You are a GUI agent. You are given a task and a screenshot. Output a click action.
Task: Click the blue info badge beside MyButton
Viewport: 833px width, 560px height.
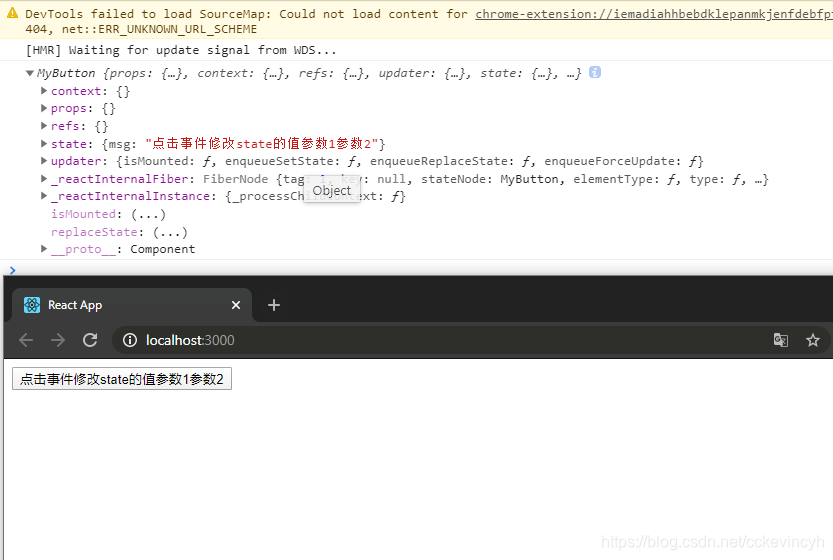click(594, 72)
